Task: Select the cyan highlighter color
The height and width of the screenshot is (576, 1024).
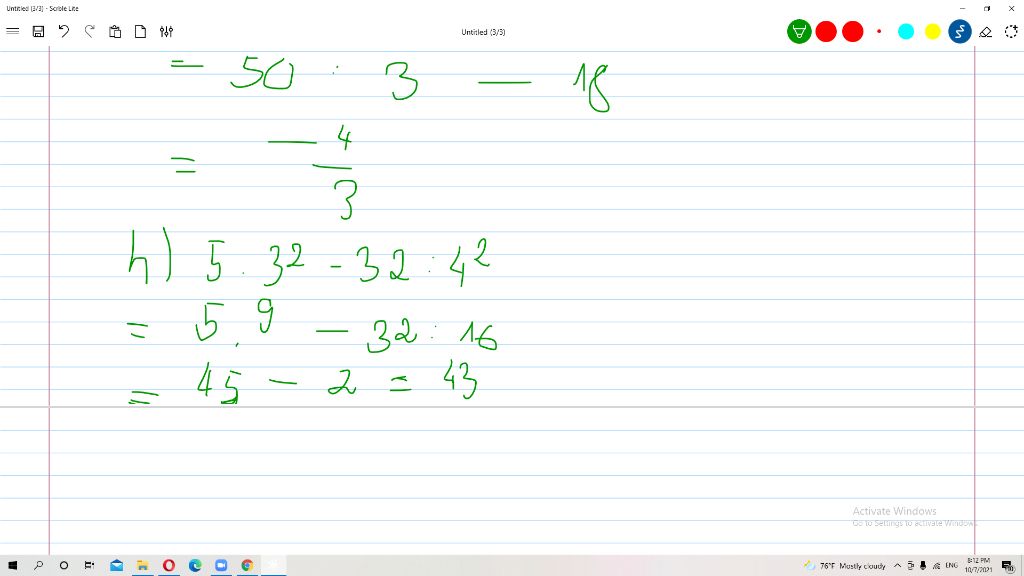Action: pyautogui.click(x=906, y=31)
